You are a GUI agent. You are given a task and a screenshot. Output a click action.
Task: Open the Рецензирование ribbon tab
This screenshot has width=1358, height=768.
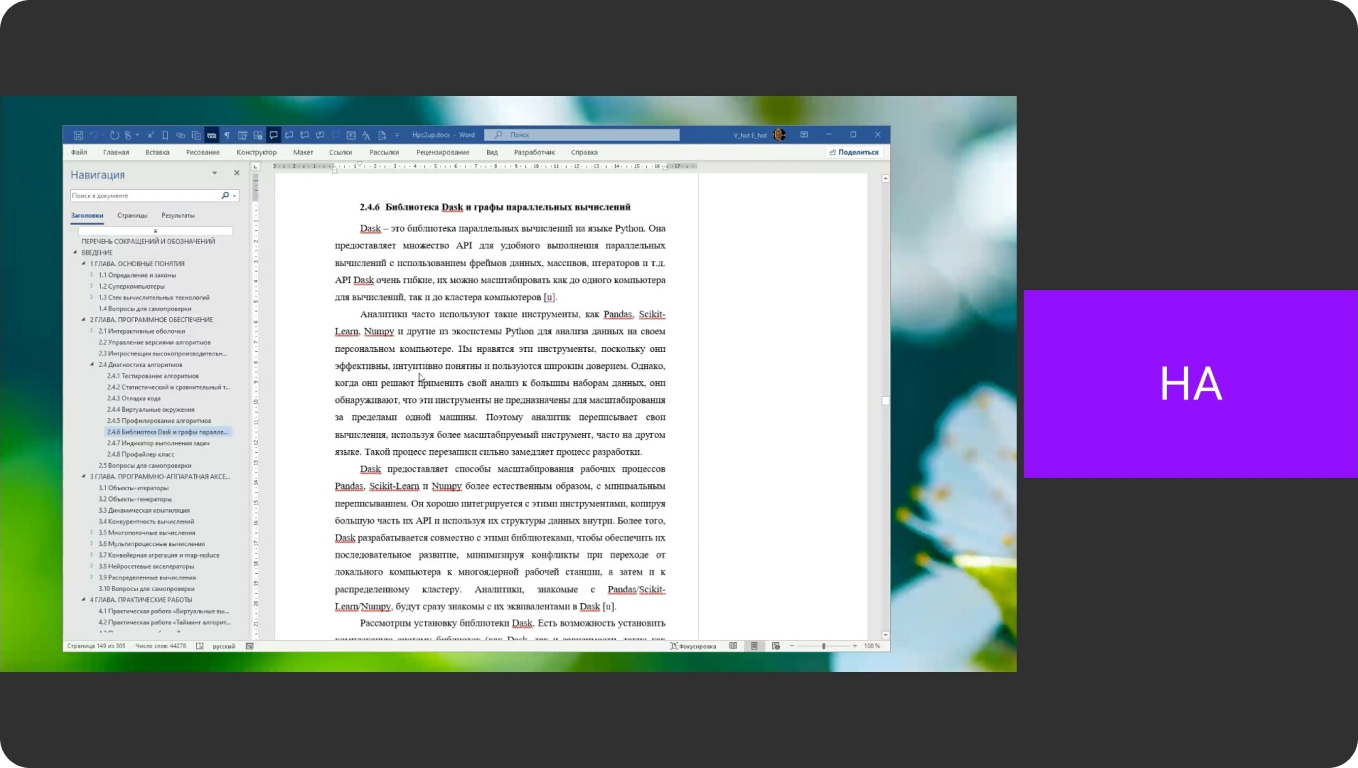[x=443, y=152]
